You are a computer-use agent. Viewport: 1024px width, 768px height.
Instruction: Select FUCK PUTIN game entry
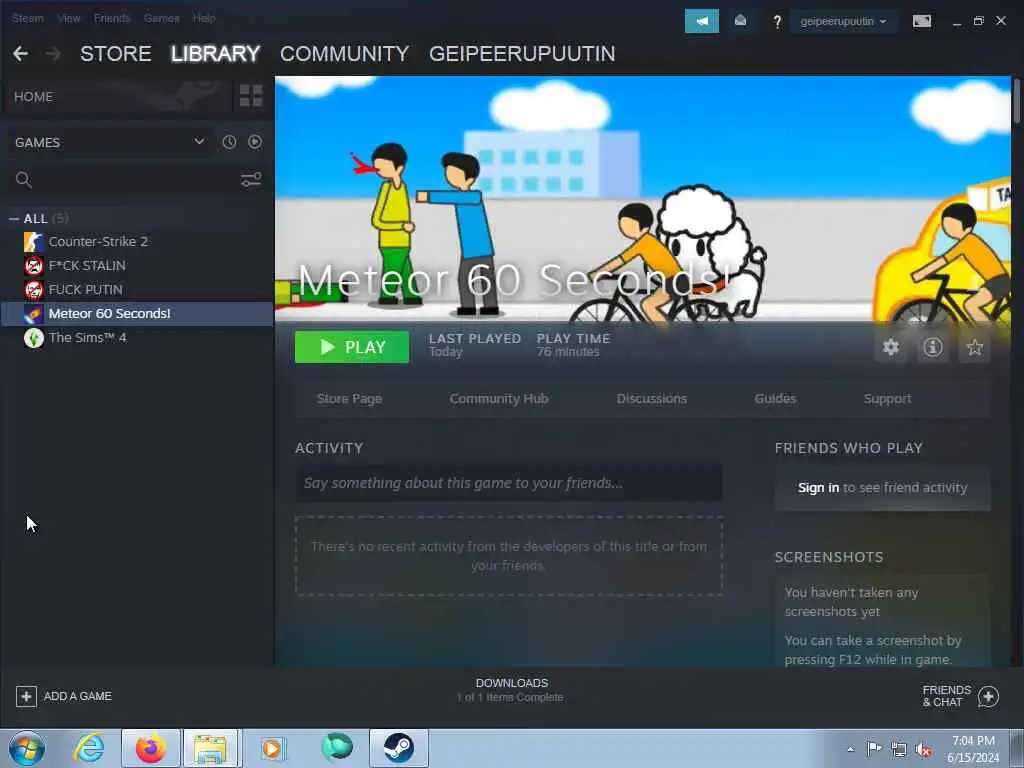click(137, 289)
